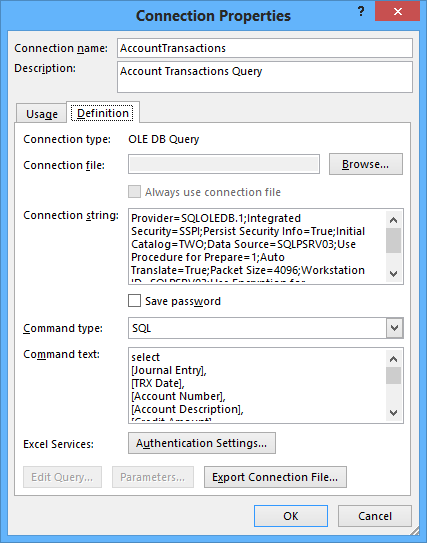Viewport: 427px width, 543px height.
Task: Click Export Connection File button
Action: click(275, 477)
